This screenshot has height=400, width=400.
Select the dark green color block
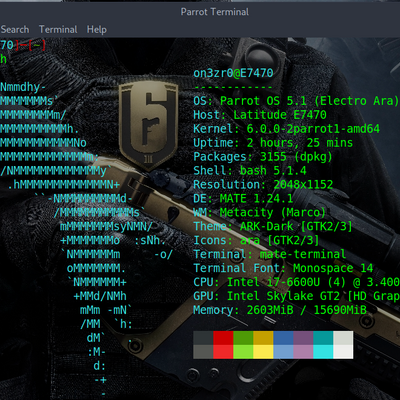(x=243, y=338)
